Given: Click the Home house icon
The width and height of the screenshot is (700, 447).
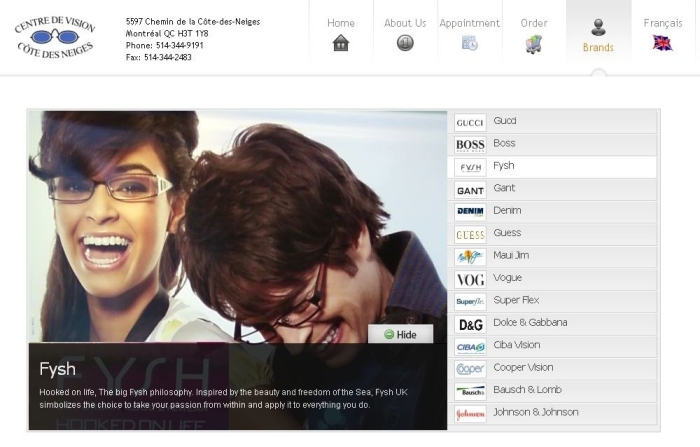Looking at the screenshot, I should [x=341, y=43].
